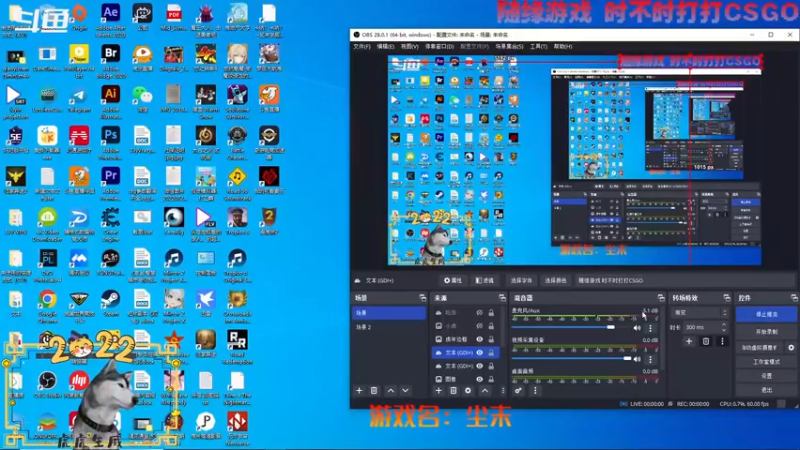This screenshot has width=800, height=450.
Task: Move the scene down in Scenes panel
Action: point(406,391)
